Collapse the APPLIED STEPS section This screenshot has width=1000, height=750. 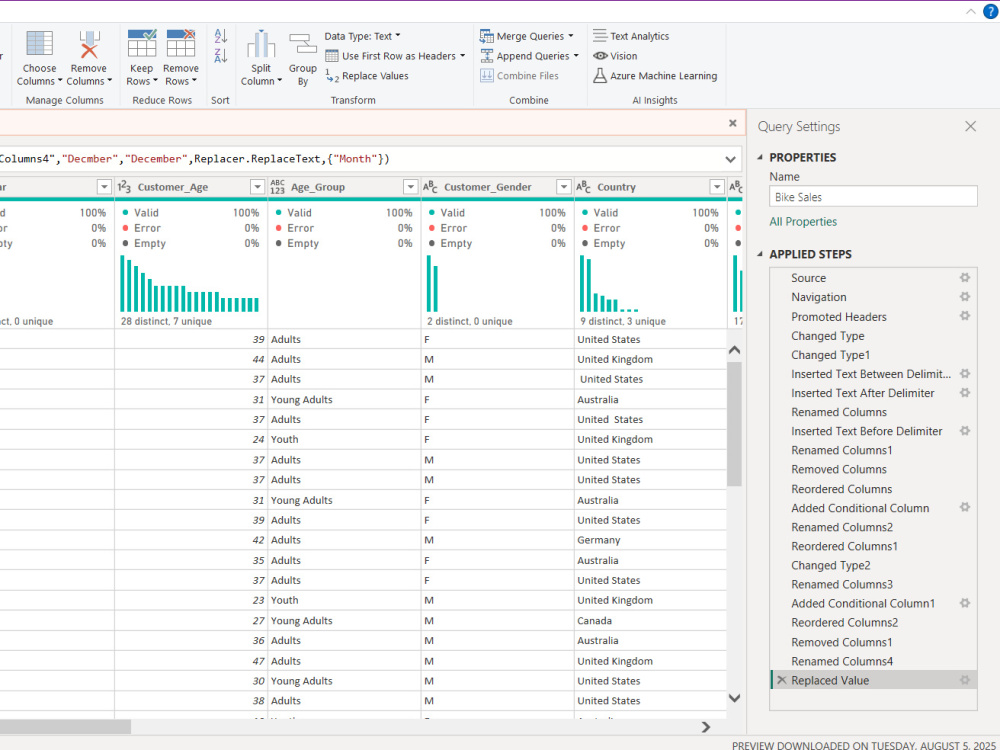[x=760, y=254]
